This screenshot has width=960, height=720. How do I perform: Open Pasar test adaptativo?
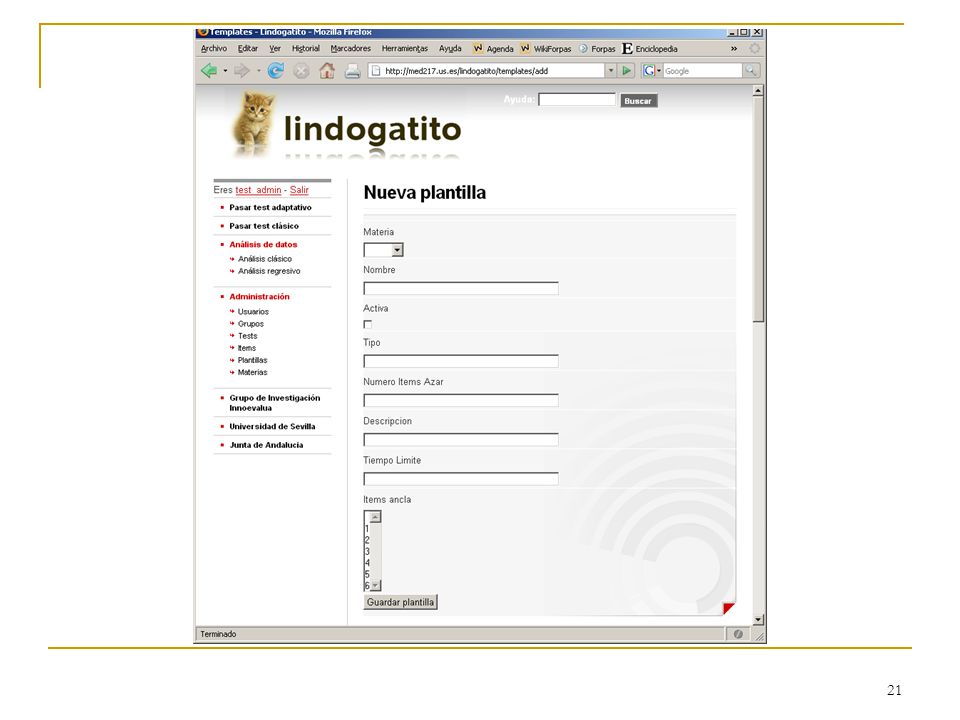point(270,208)
